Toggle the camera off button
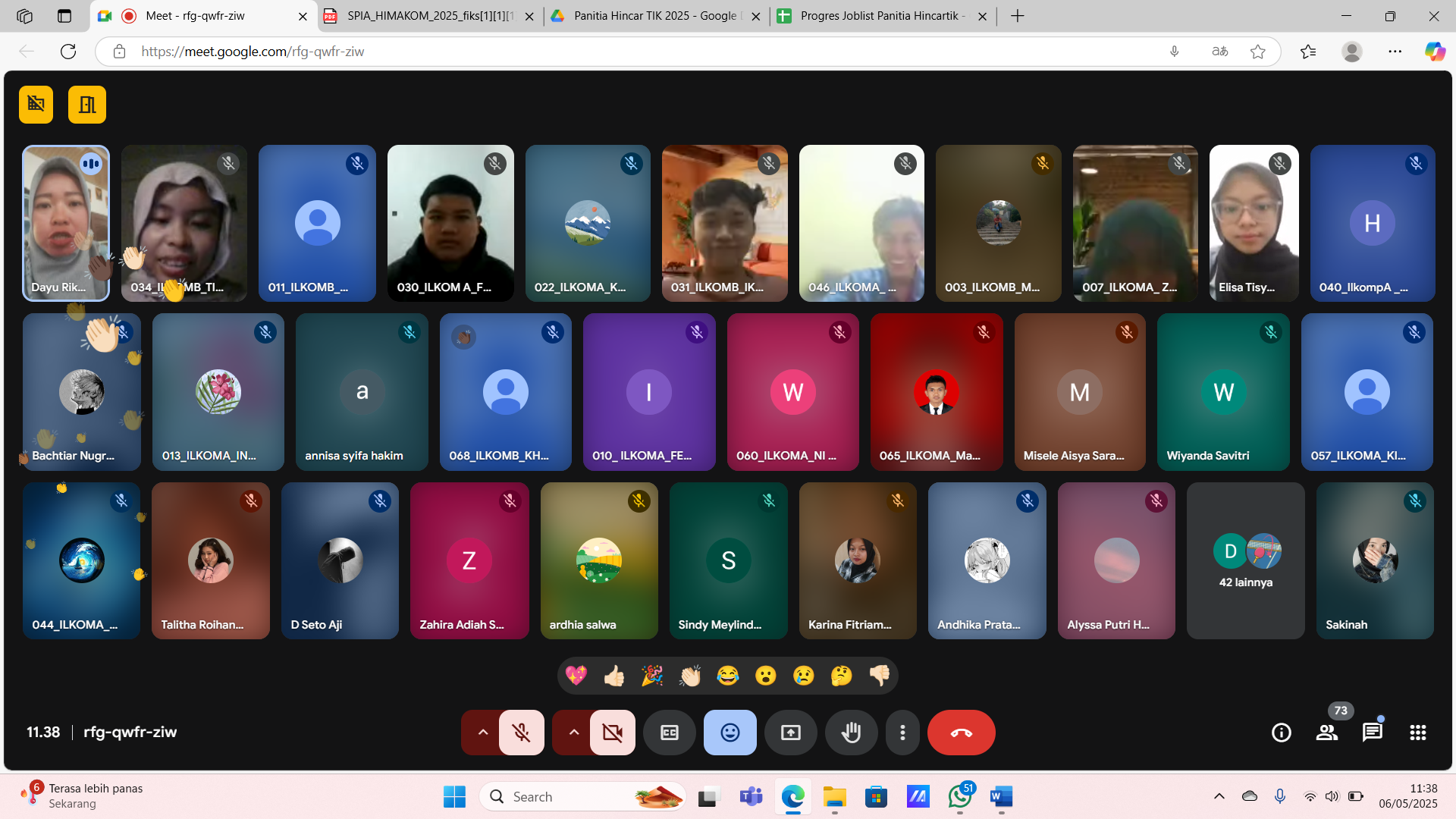This screenshot has height=819, width=1456. pos(612,733)
